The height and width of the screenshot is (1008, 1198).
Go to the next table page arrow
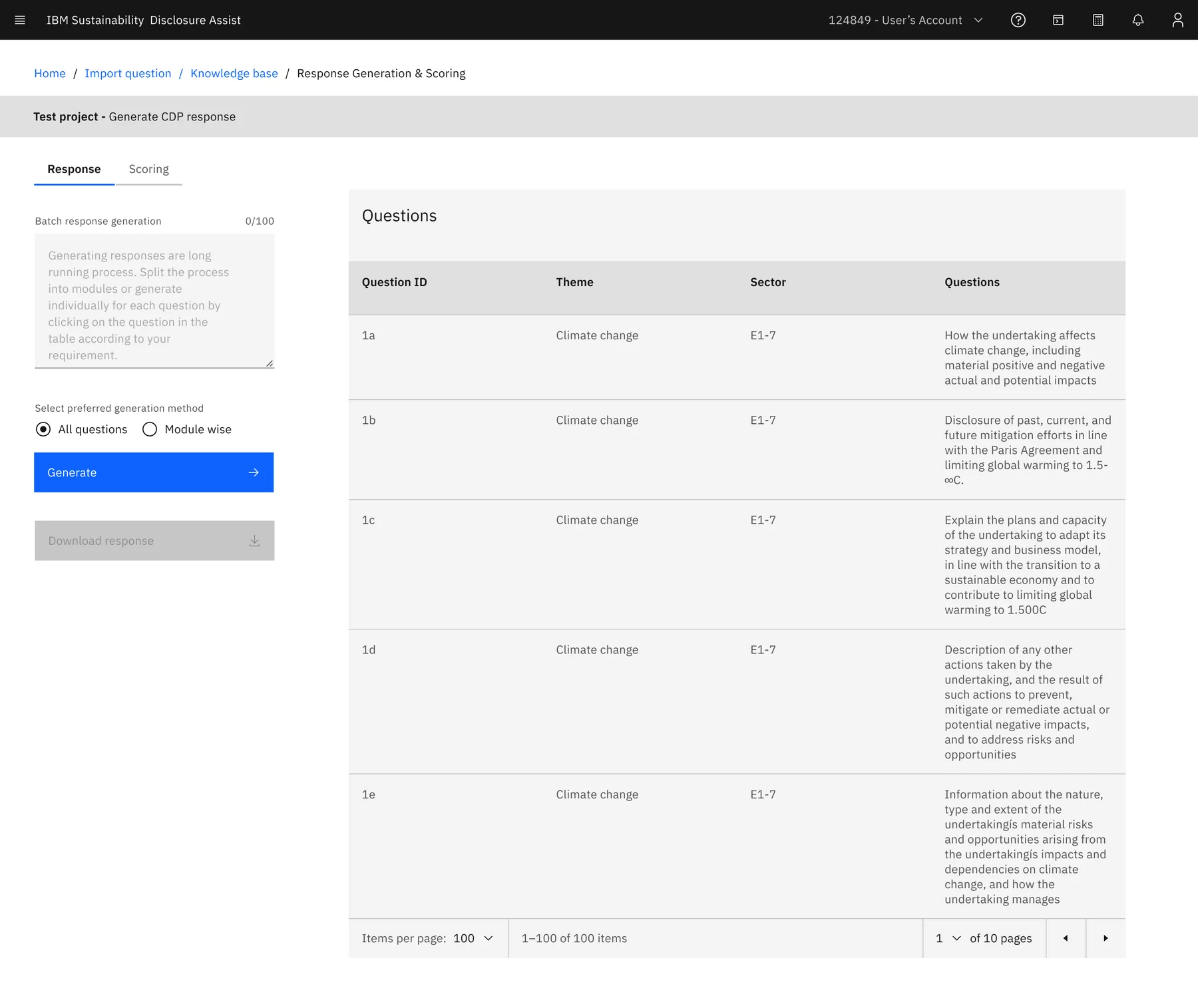click(x=1105, y=938)
